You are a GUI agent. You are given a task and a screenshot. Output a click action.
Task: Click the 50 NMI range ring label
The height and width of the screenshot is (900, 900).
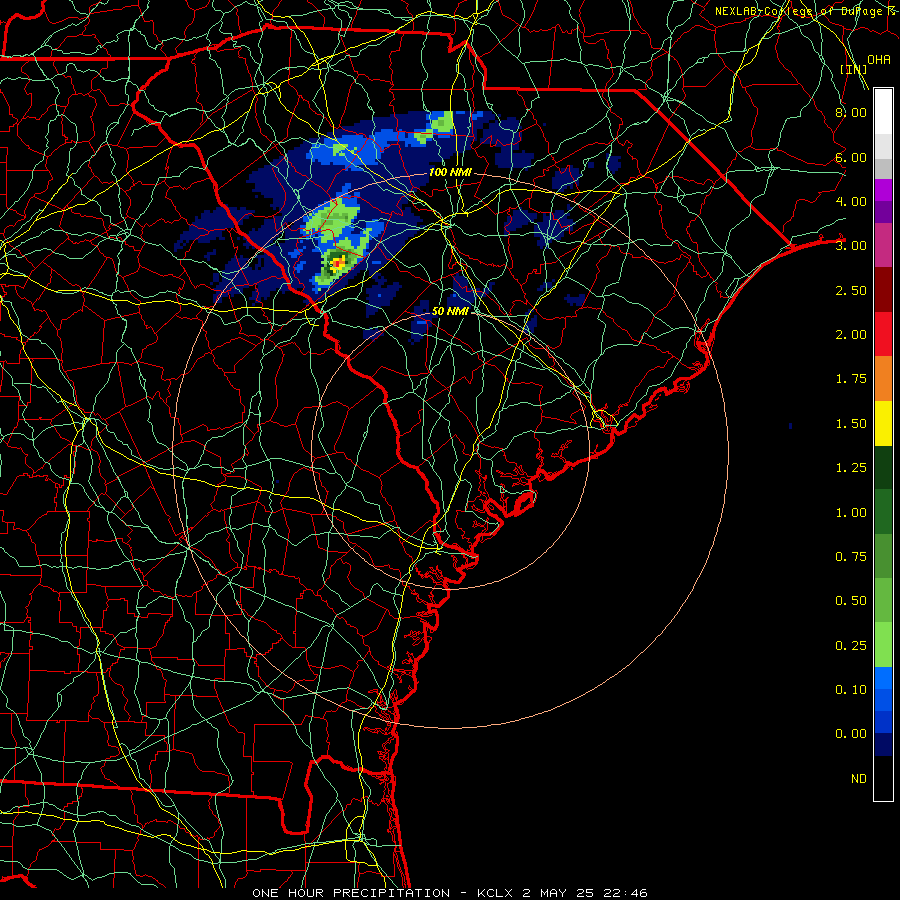(x=450, y=311)
